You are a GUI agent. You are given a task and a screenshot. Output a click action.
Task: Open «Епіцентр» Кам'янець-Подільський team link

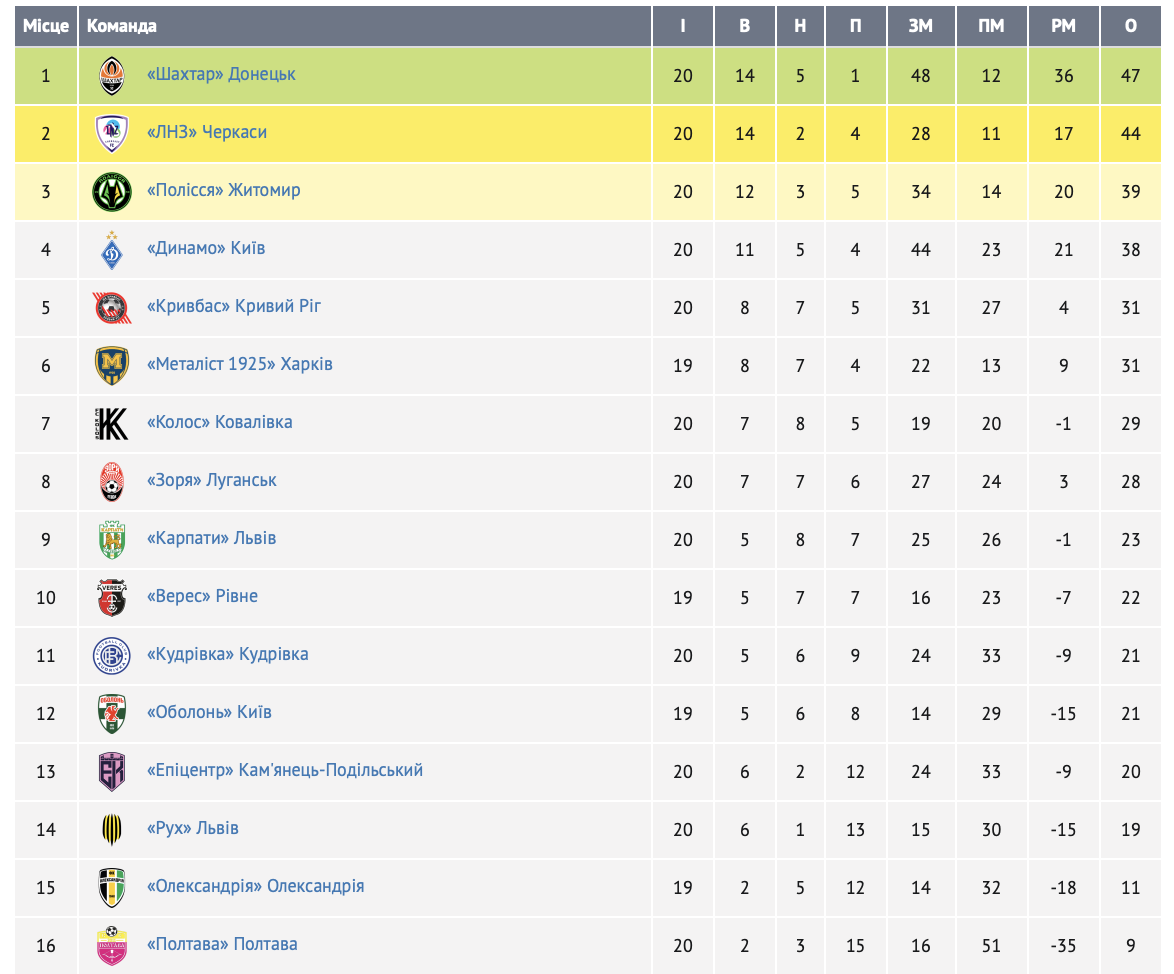(x=285, y=770)
